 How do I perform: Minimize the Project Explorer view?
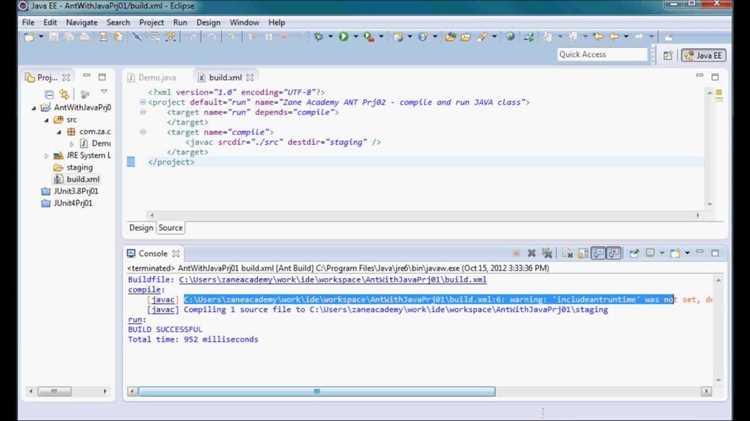(x=87, y=76)
